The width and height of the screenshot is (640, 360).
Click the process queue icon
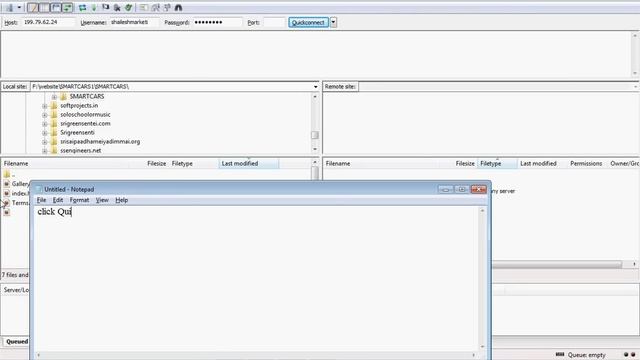pos(94,8)
